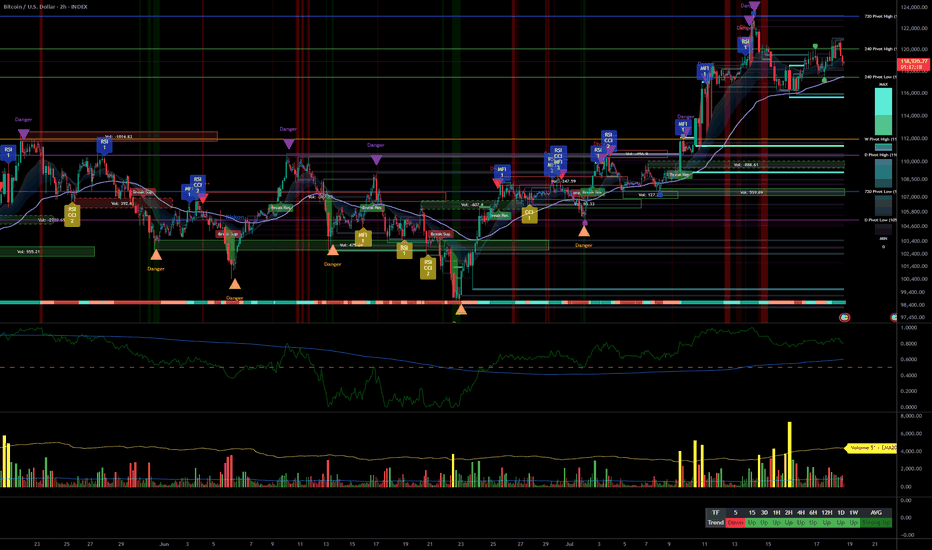932x550 pixels.
Task: Pick the green lower block of the MAX bar
Action: click(x=883, y=125)
